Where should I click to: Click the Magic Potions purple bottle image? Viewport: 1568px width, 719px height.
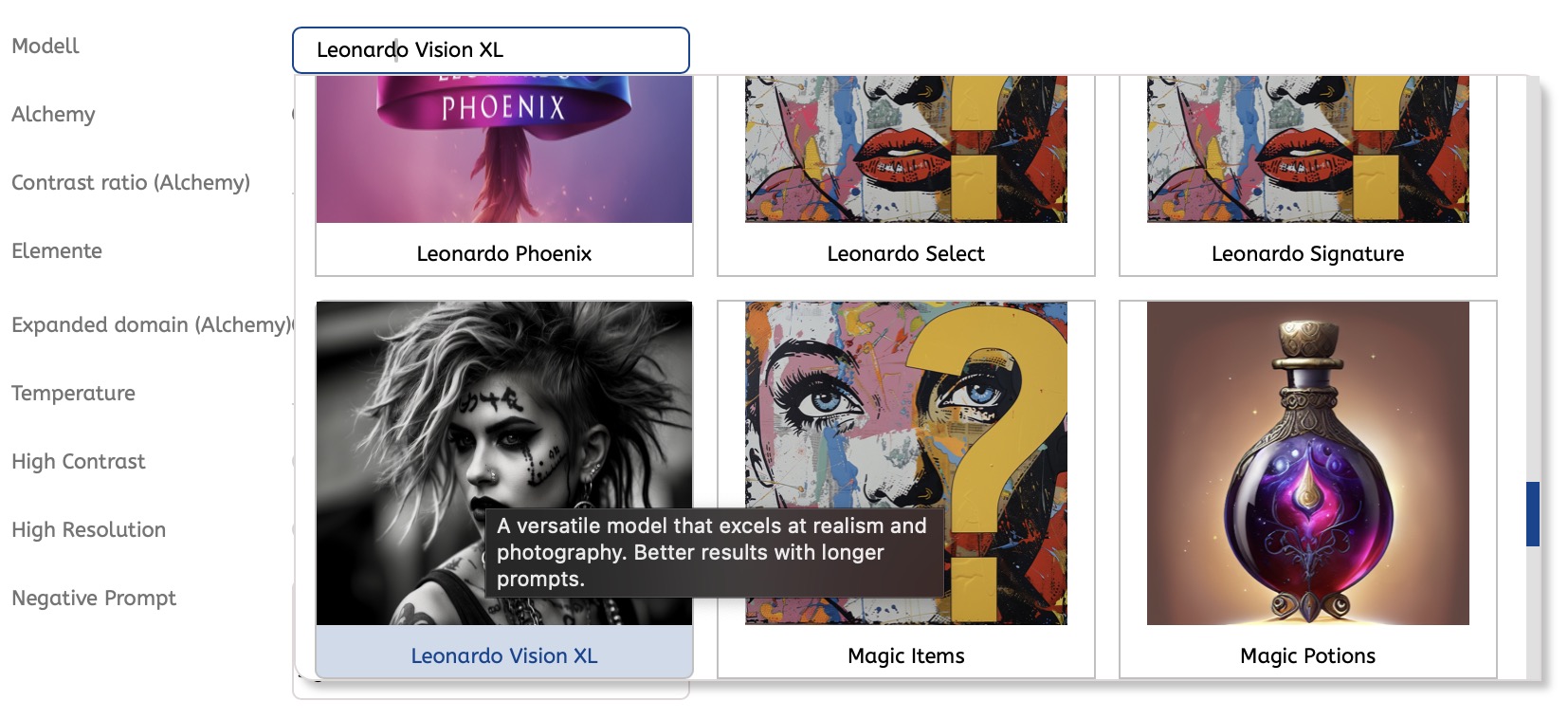pos(1307,463)
